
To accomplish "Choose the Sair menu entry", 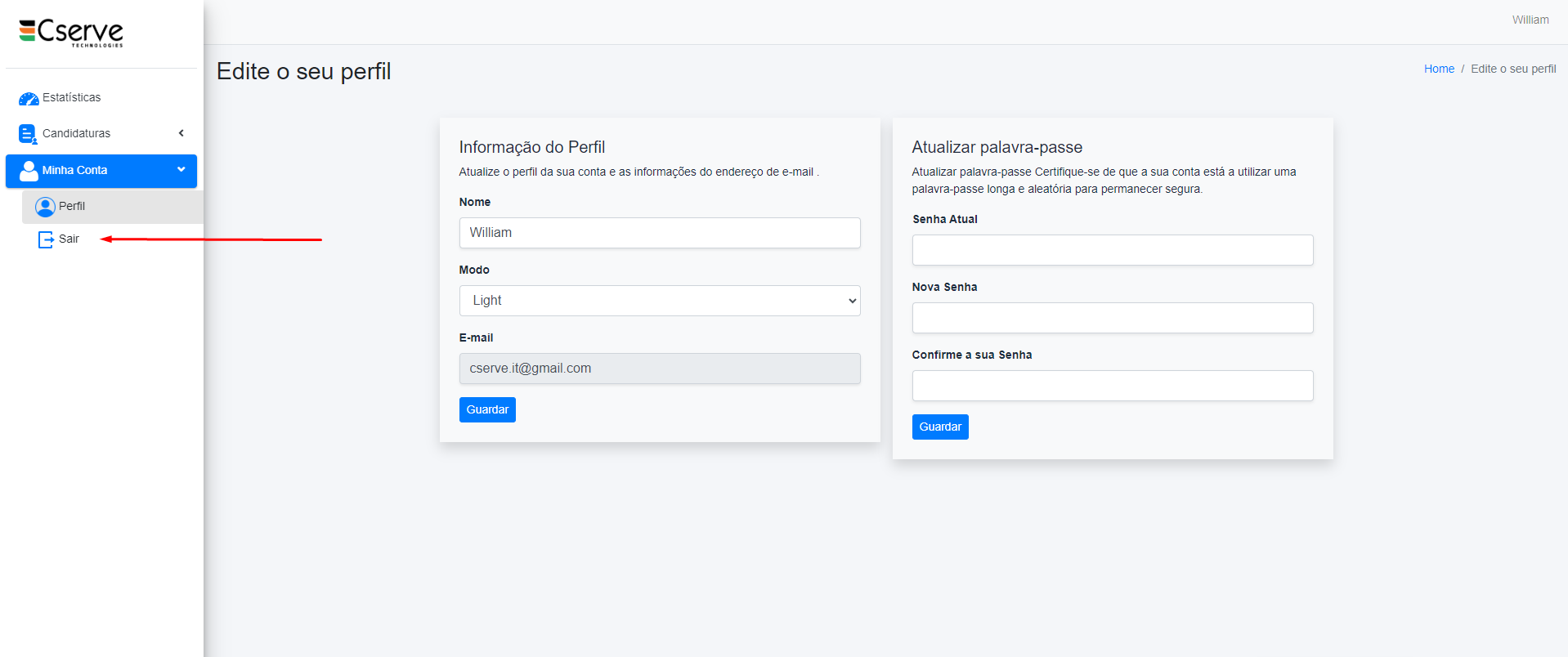I will point(69,239).
